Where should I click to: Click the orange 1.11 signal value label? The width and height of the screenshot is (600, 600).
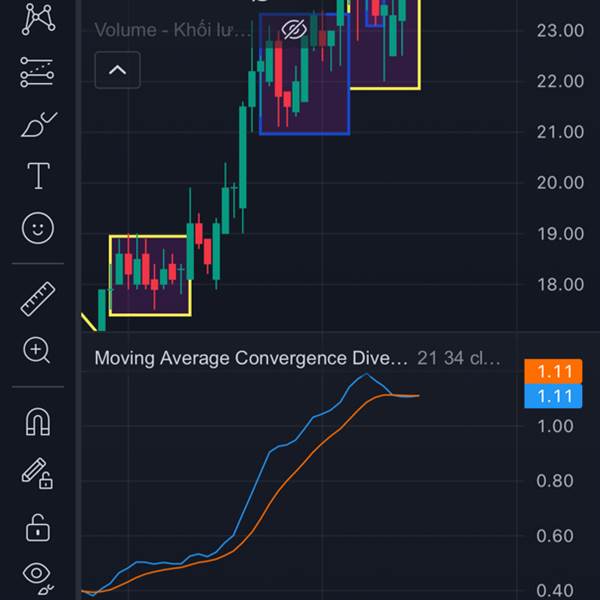click(x=553, y=371)
